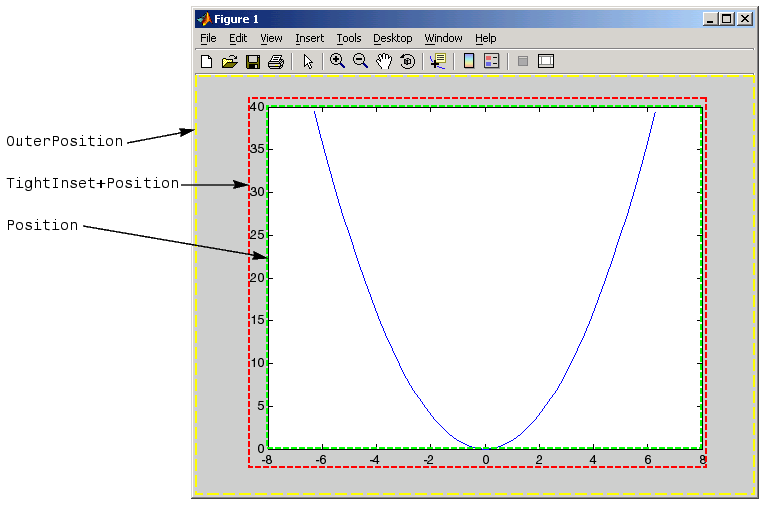This screenshot has height=516, width=765.
Task: Open the Window menu
Action: (443, 38)
